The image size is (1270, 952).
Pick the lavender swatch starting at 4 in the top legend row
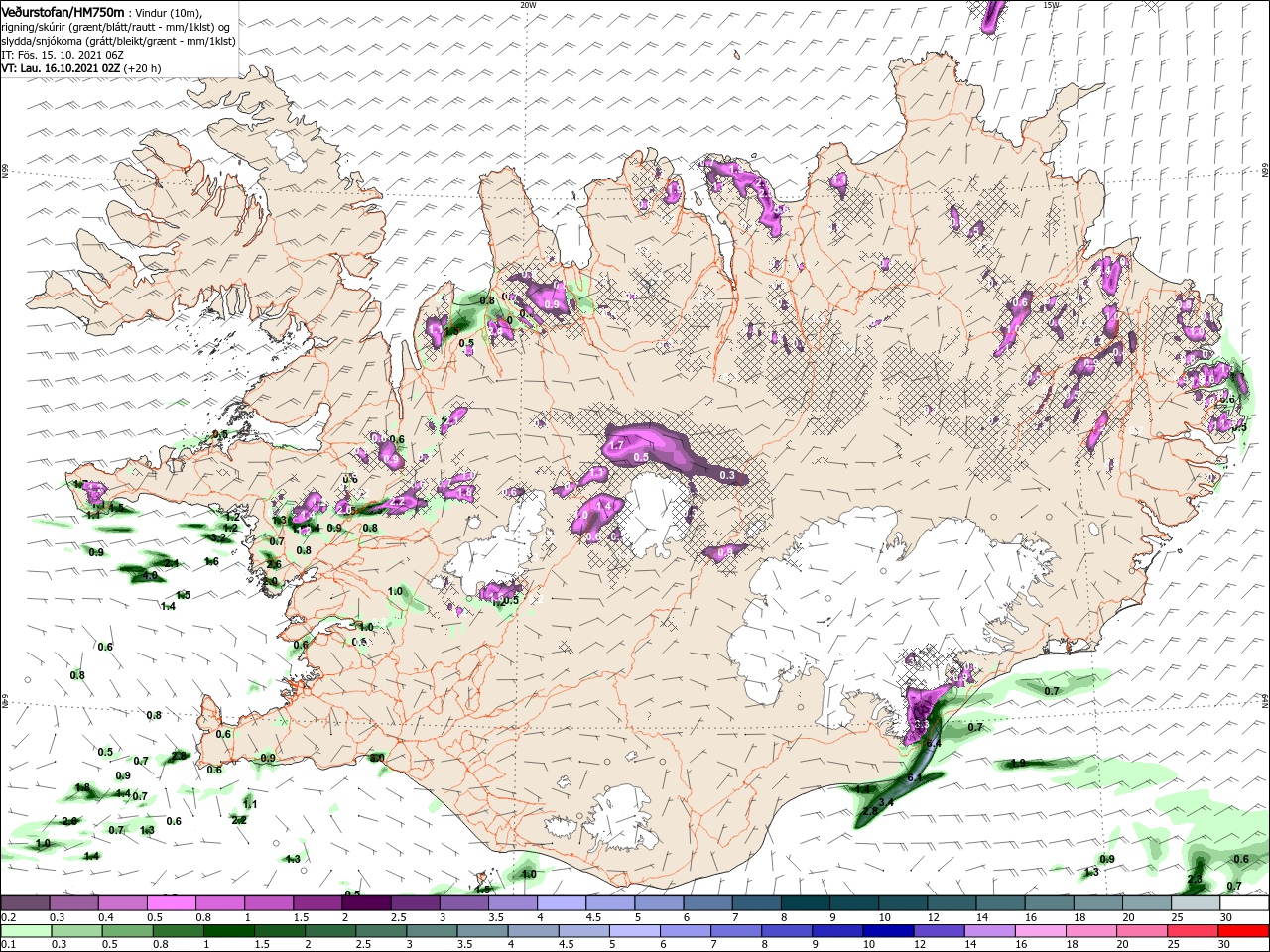(562, 903)
